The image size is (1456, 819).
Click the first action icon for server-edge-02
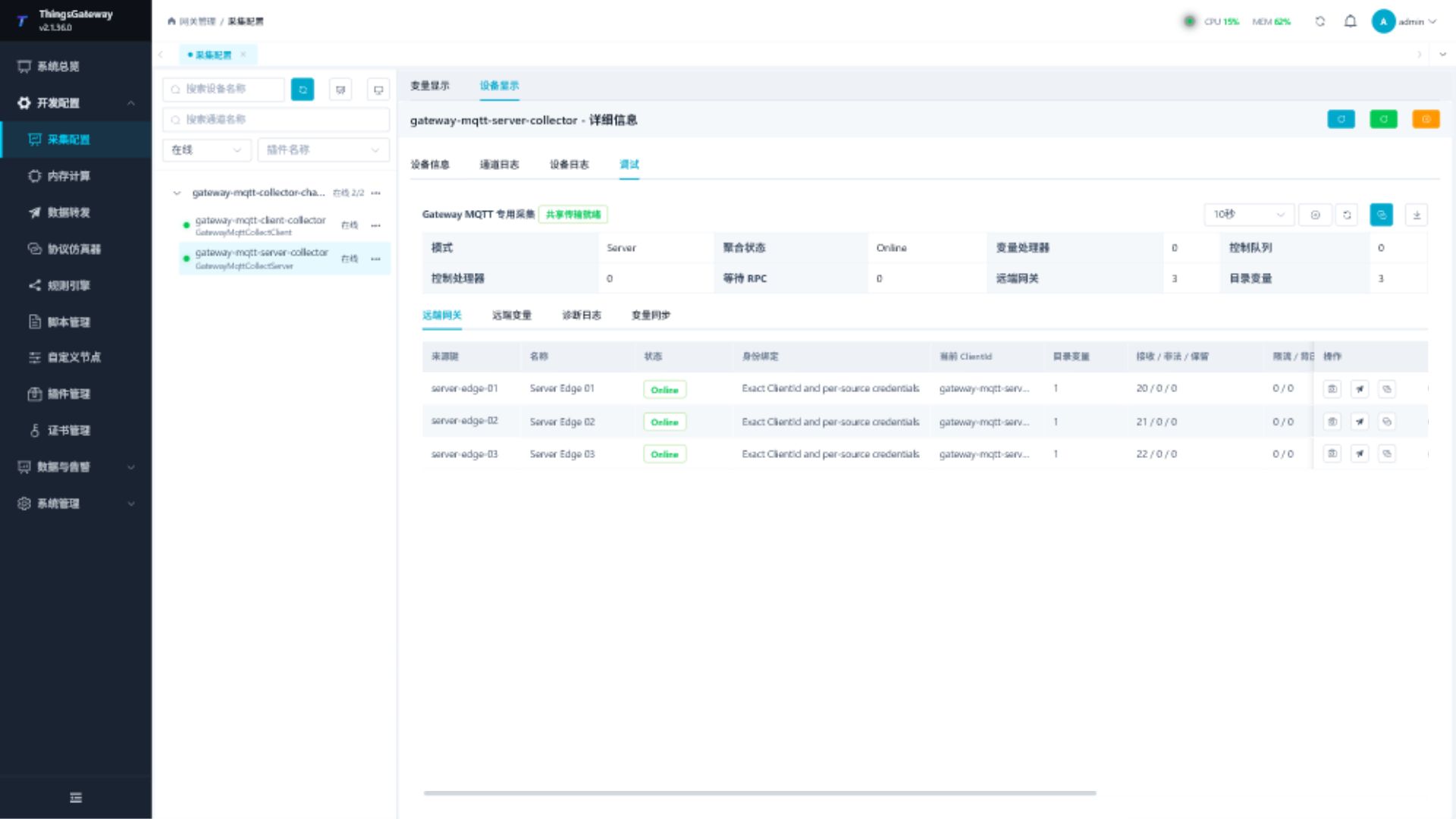pyautogui.click(x=1332, y=422)
